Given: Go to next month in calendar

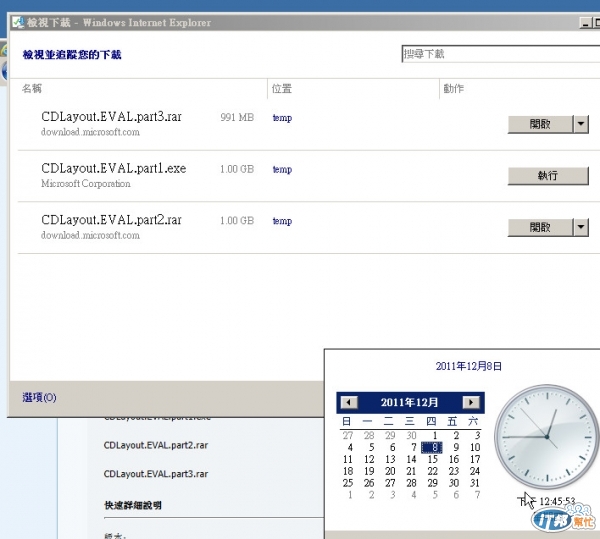Looking at the screenshot, I should tap(471, 402).
